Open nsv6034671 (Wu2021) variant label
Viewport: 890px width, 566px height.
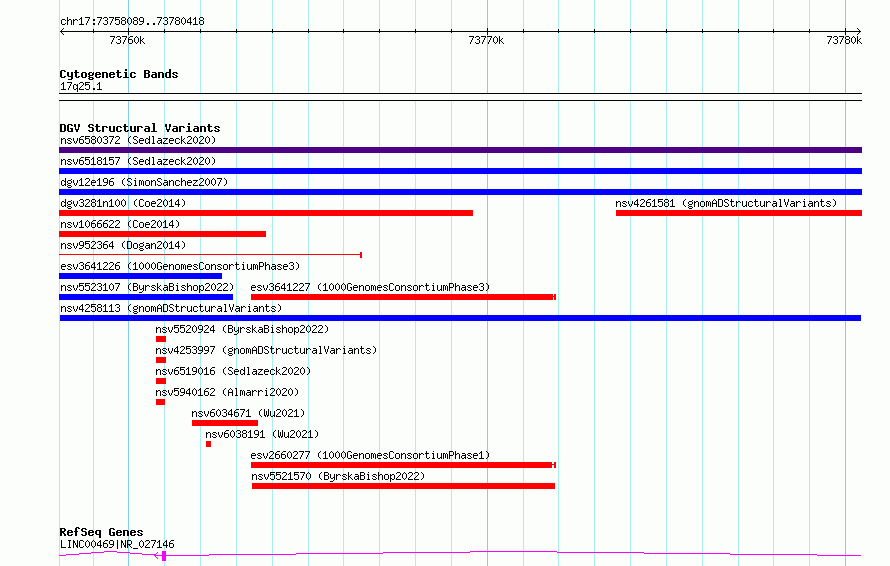(x=248, y=413)
